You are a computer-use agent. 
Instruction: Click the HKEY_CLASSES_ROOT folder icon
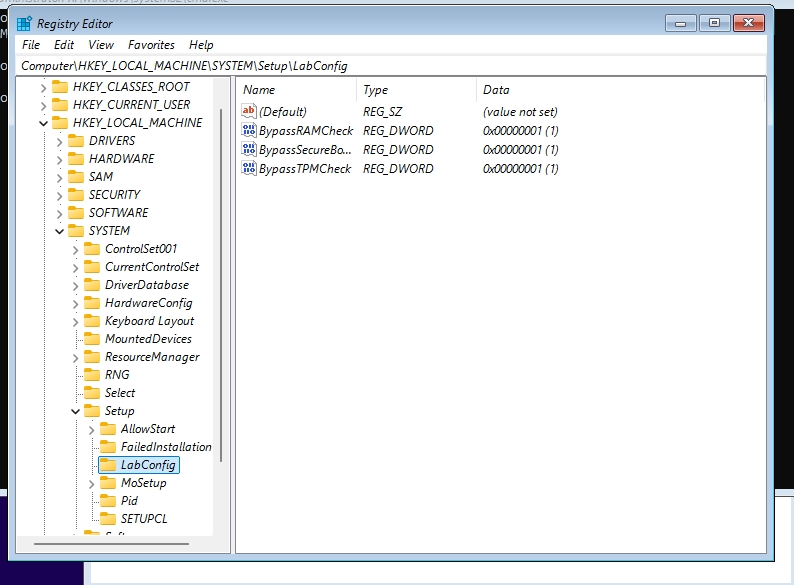tap(60, 87)
